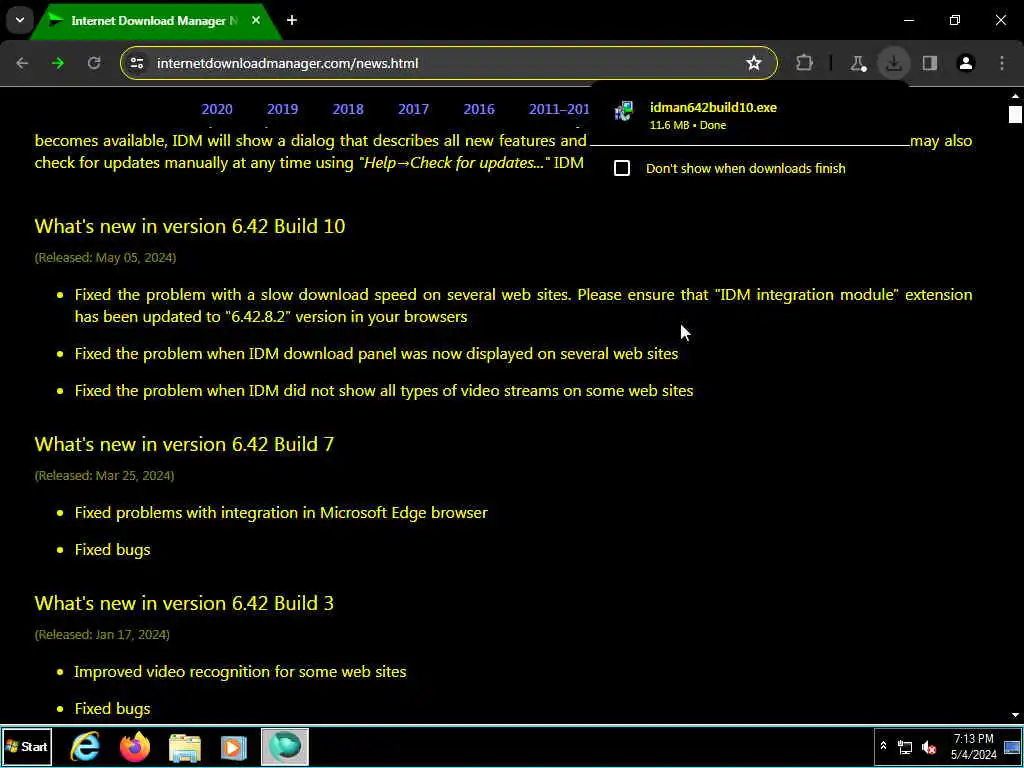Viewport: 1024px width, 768px height.
Task: Open the side panel icon
Action: pos(929,63)
